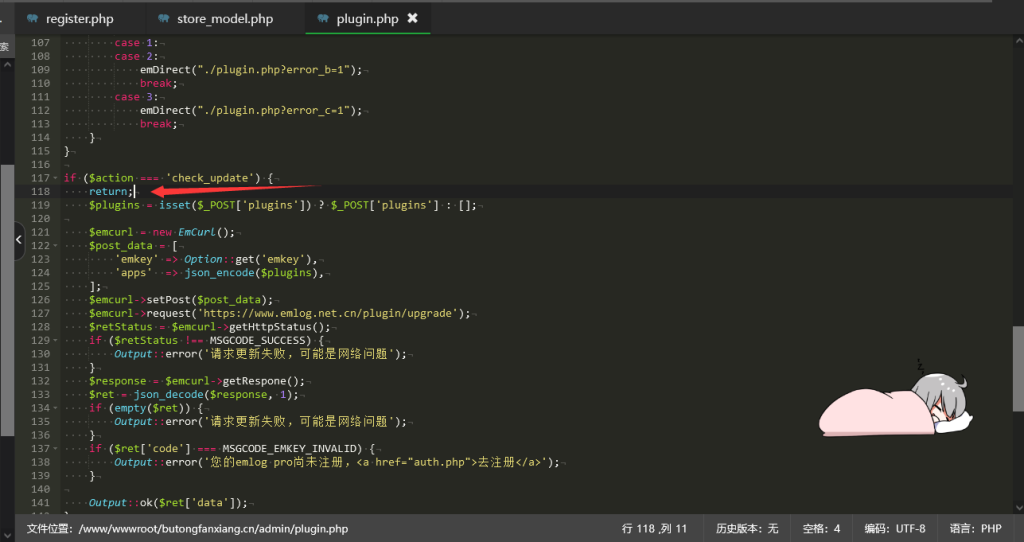Expand the collapsed sidebar with the left chevron
The height and width of the screenshot is (542, 1024).
[18, 240]
